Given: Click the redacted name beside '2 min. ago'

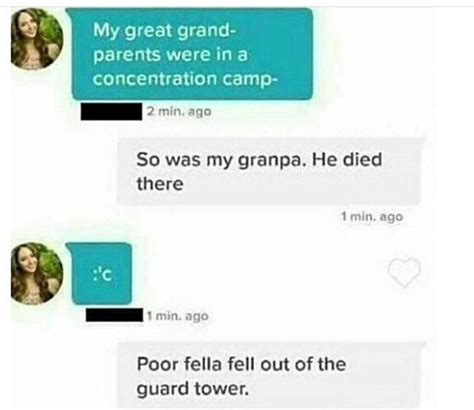Looking at the screenshot, I should pyautogui.click(x=111, y=112).
